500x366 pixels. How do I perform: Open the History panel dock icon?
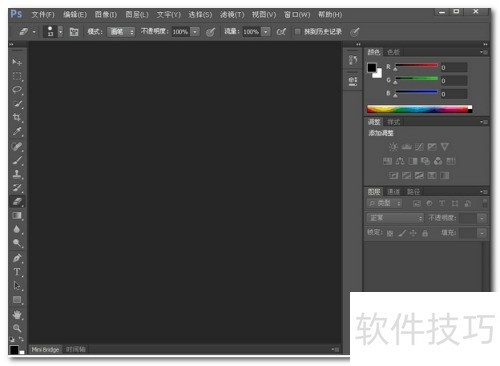[x=353, y=60]
